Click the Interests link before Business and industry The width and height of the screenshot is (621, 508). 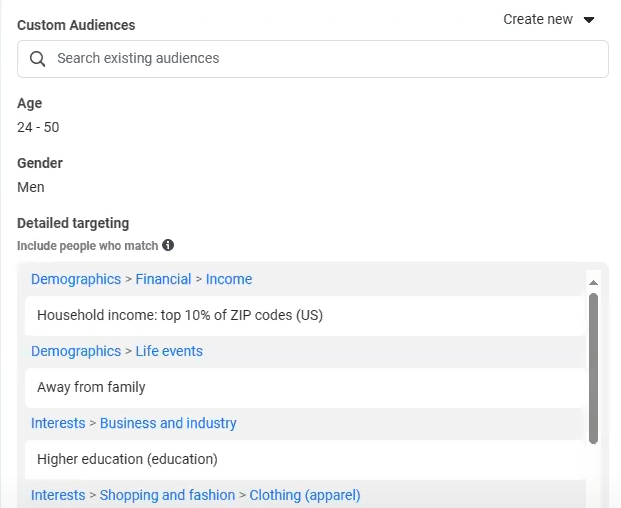[x=58, y=423]
